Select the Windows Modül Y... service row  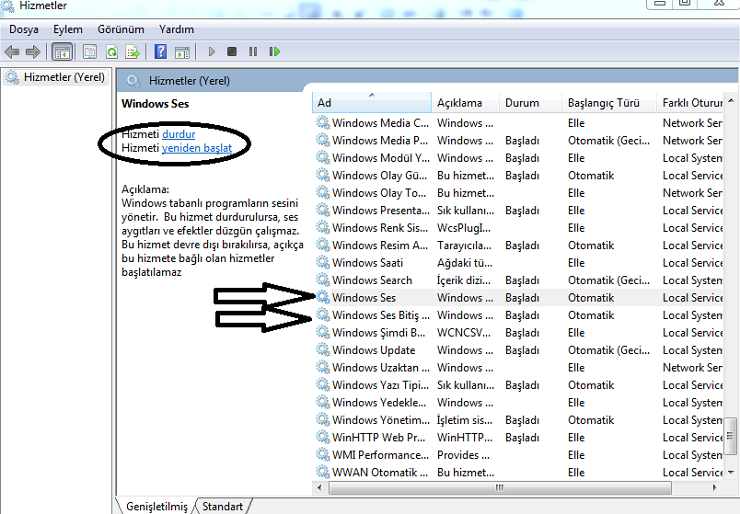518,158
